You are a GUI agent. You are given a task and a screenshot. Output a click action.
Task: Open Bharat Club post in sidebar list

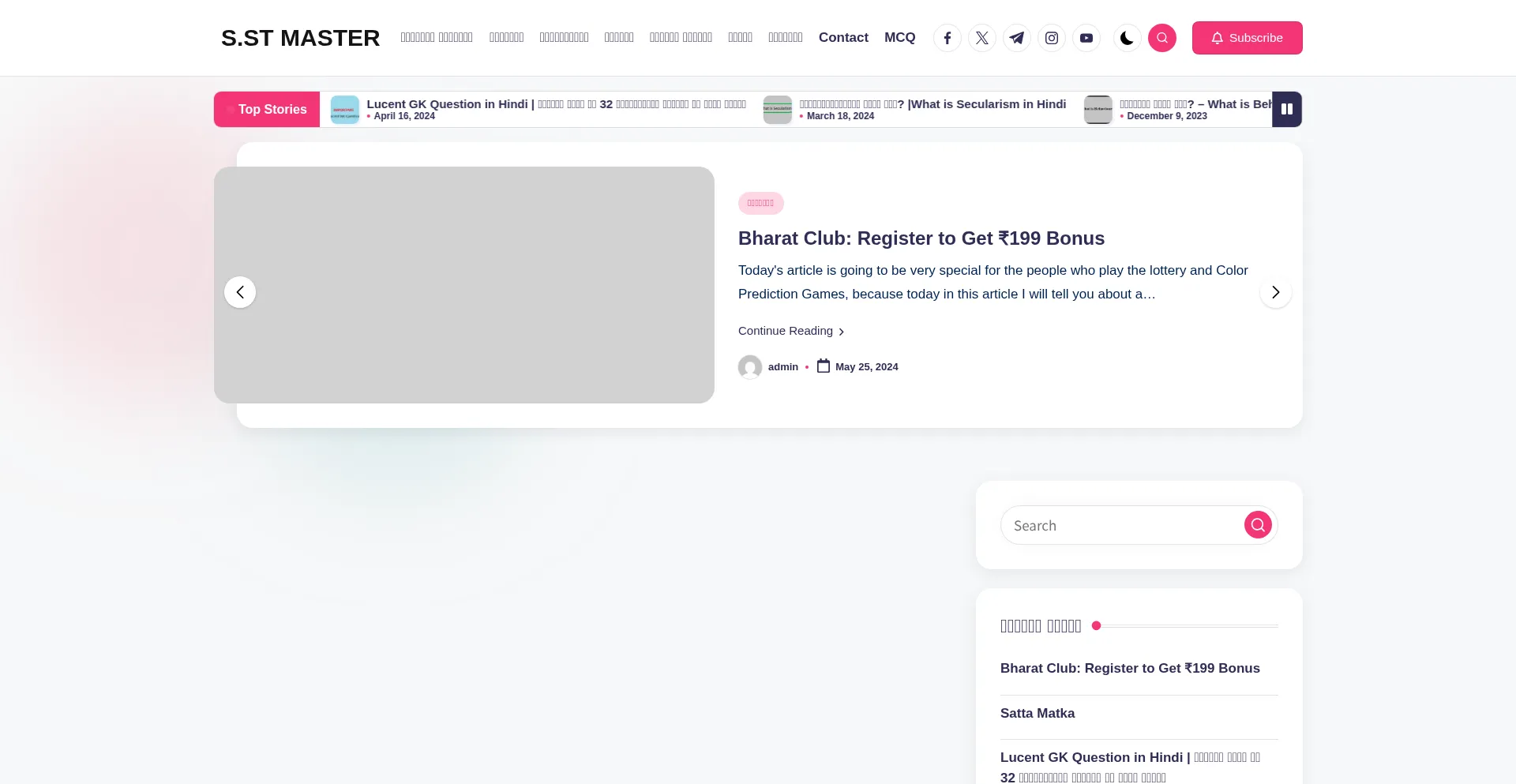pyautogui.click(x=1130, y=668)
